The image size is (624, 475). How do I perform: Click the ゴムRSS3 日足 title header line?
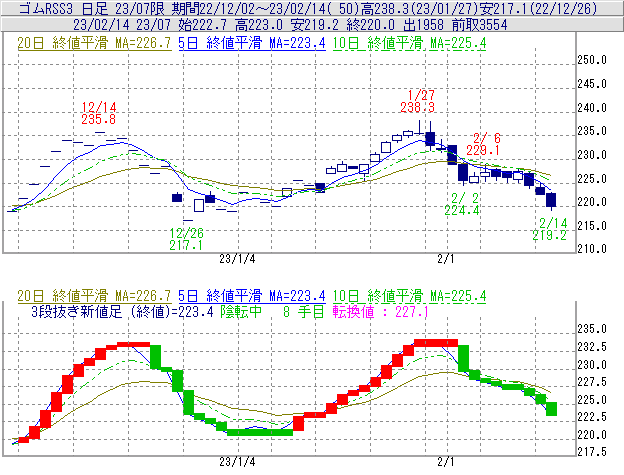[x=308, y=8]
